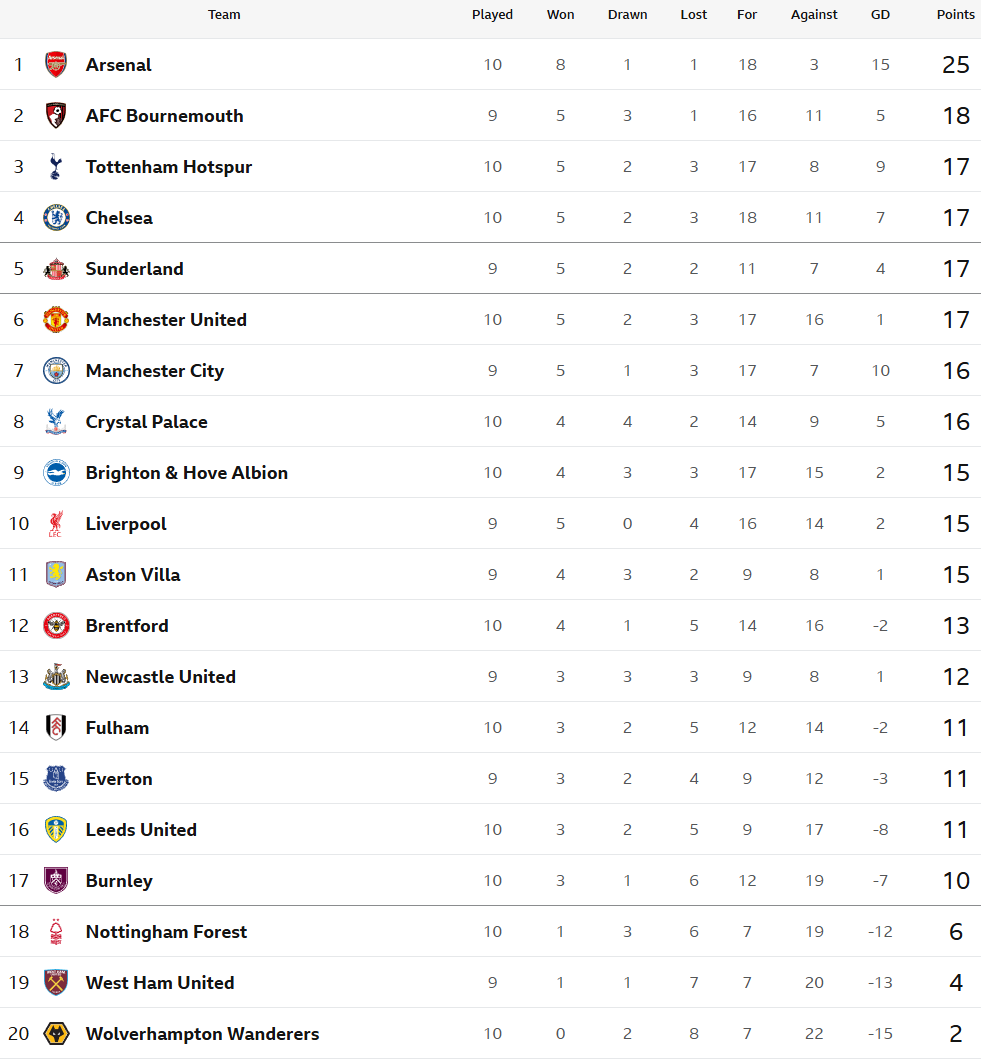Click the Liverpool club badge icon
981x1059 pixels.
point(56,524)
